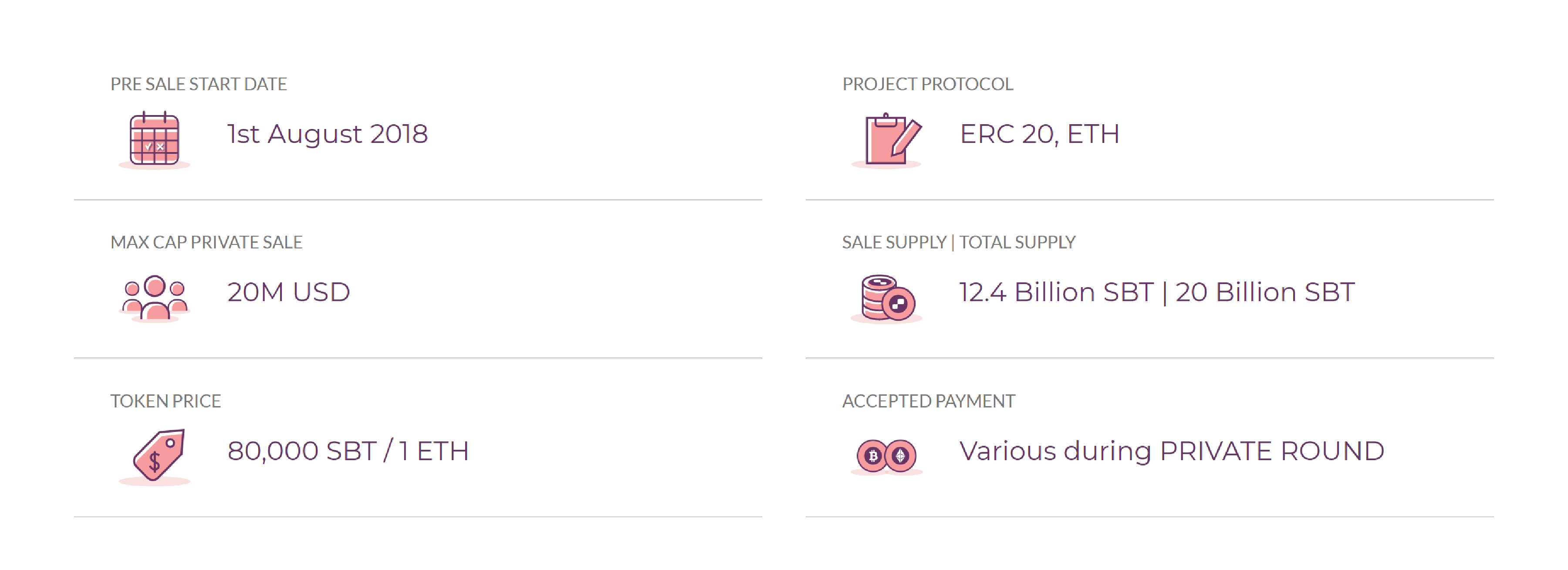Click the 'MAX CAP PRIVATE SALE' heading
This screenshot has width=1568, height=570.
(206, 242)
